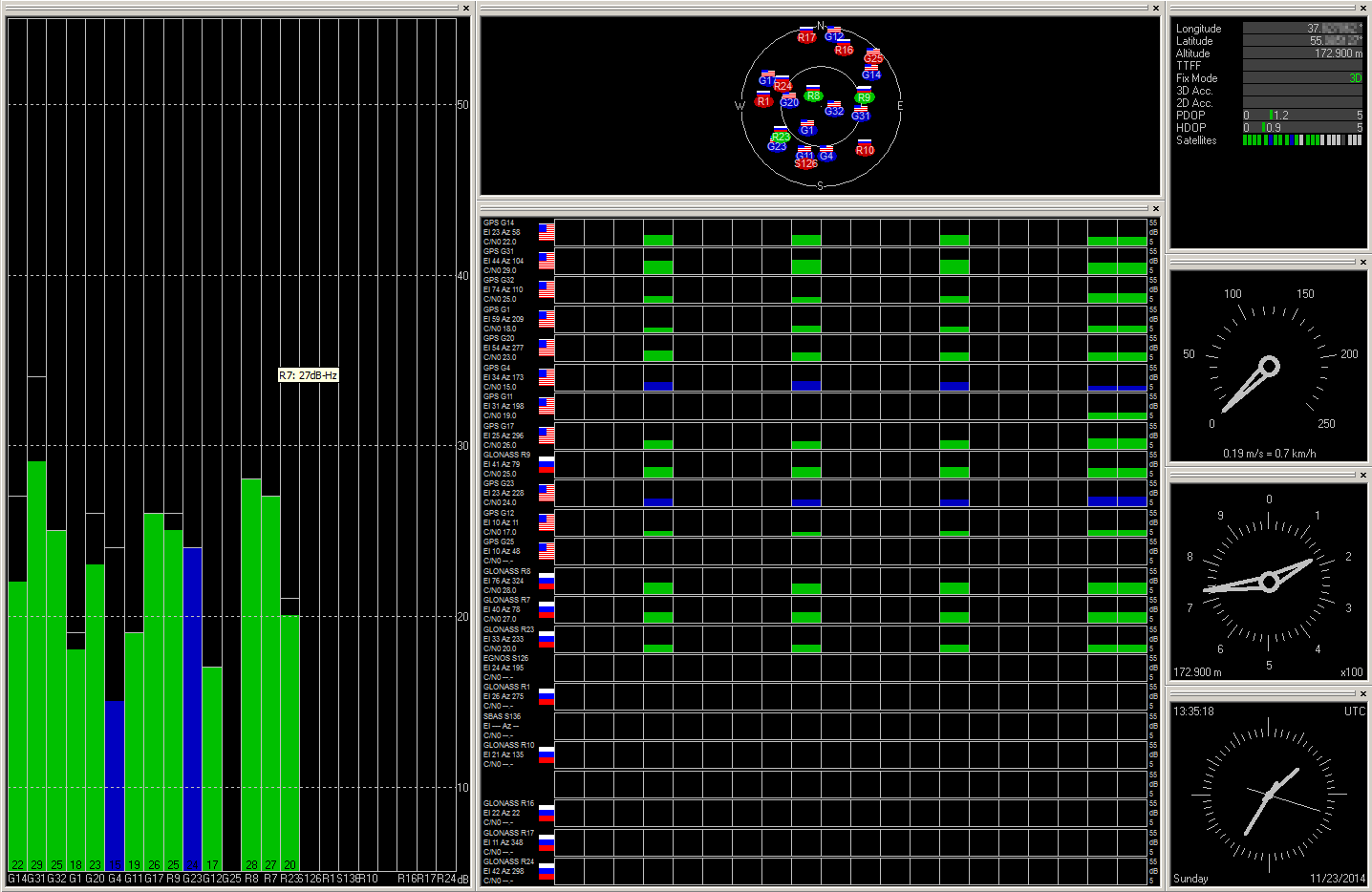
Task: Select the G25 satellite marker in sky view
Action: click(x=873, y=57)
